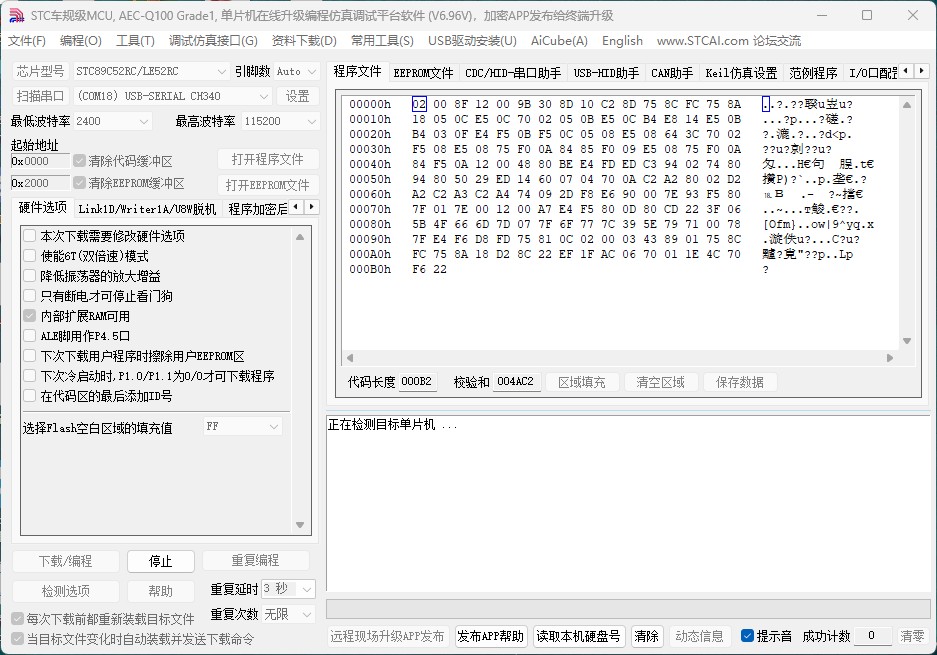Click hex view vertical scrollbar track
The width and height of the screenshot is (937, 655).
907,223
